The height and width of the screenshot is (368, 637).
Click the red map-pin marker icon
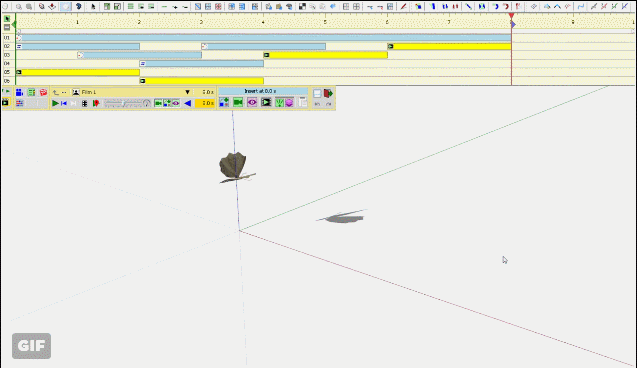point(96,104)
